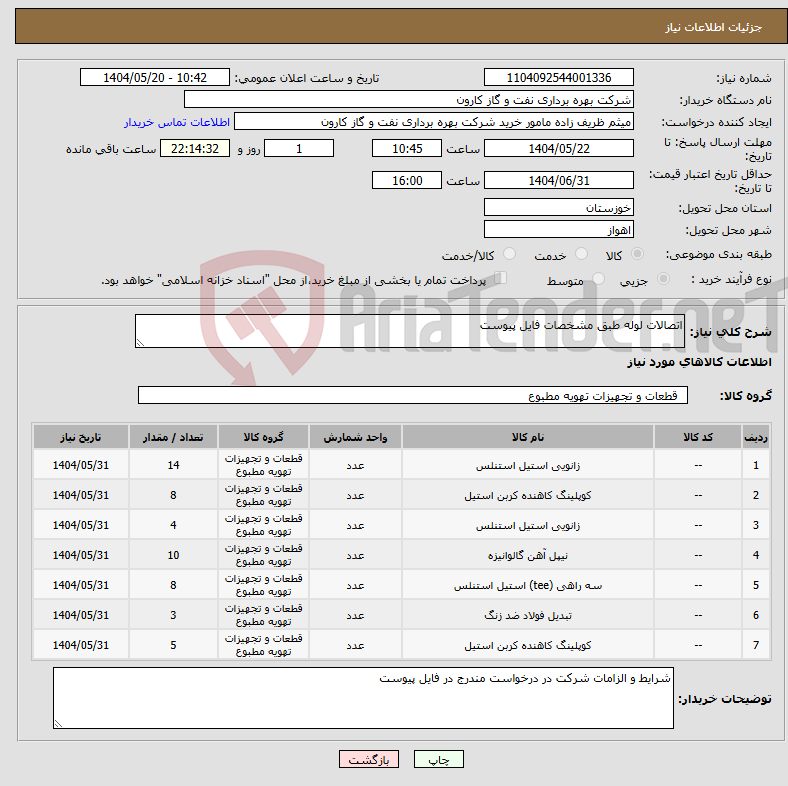The image size is (788, 786).
Task: Toggle the Islamic treasury payment checkbox
Action: click(500, 278)
